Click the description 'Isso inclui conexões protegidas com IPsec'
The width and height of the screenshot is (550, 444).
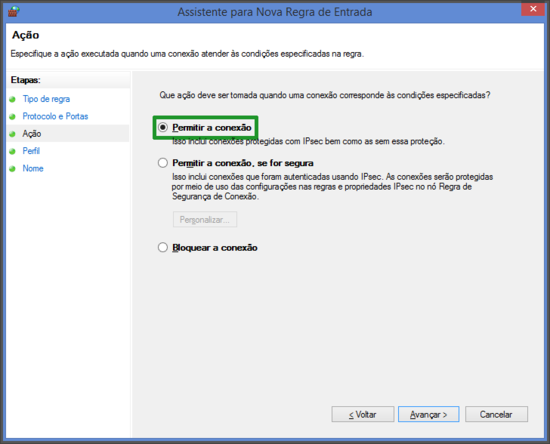click(308, 141)
